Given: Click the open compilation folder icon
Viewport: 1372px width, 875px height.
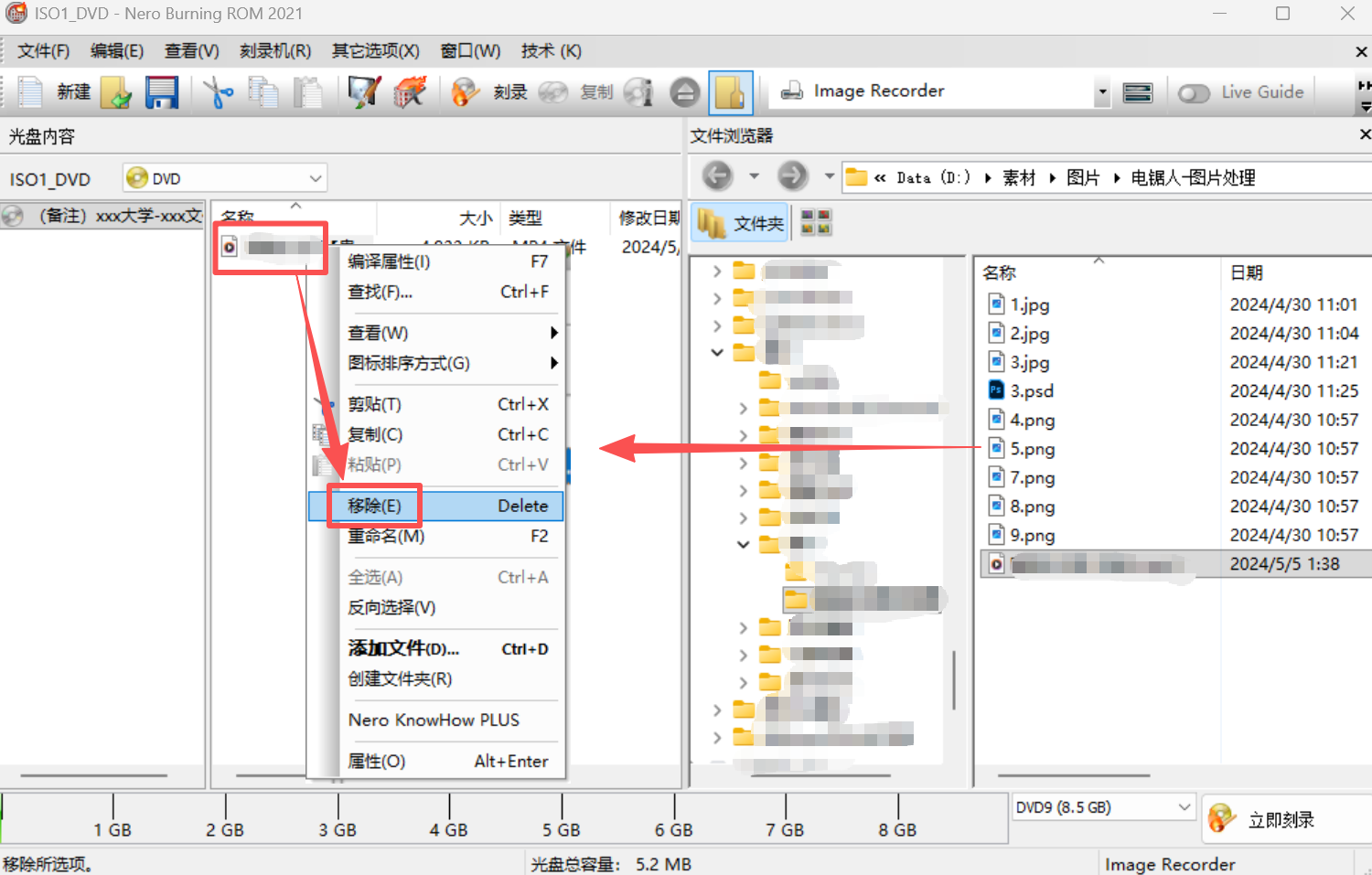Looking at the screenshot, I should click(x=116, y=92).
